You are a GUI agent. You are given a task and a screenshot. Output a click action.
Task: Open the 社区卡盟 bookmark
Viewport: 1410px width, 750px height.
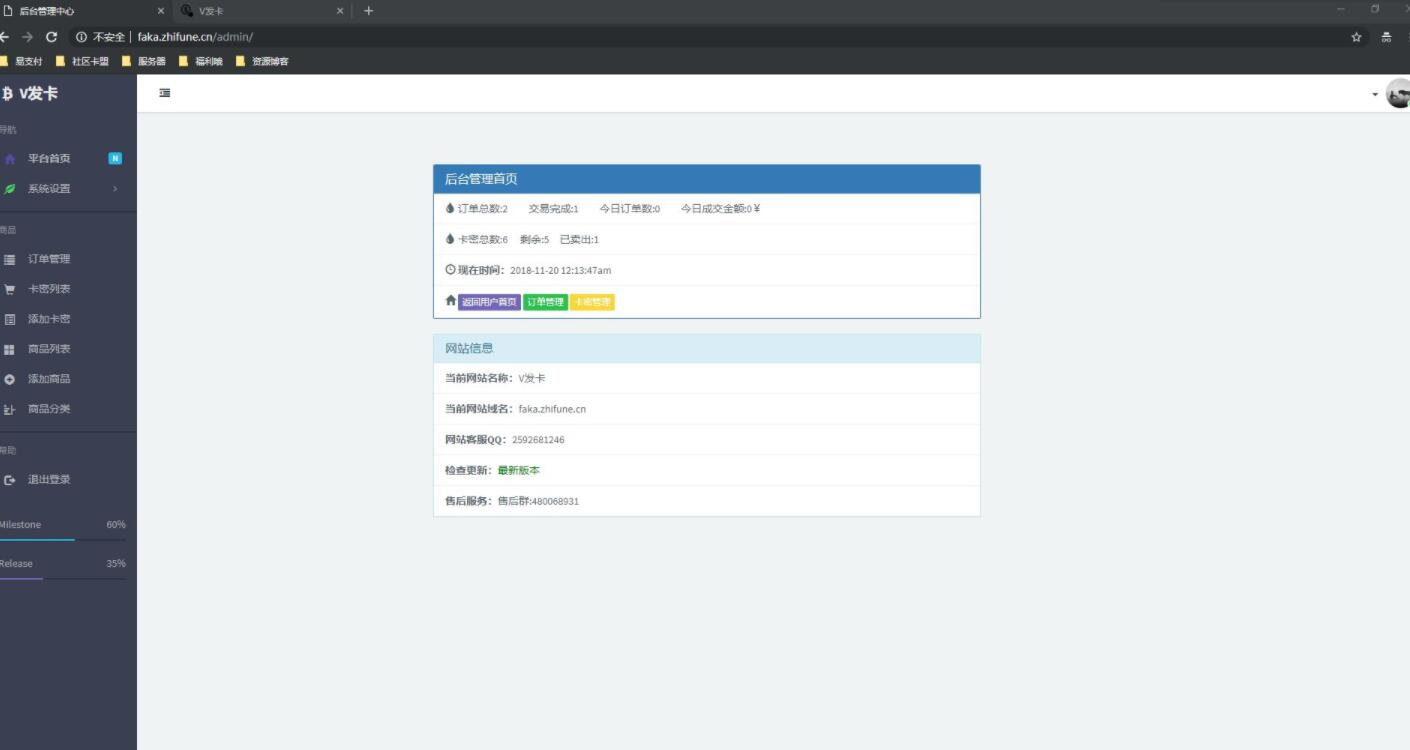coord(82,61)
